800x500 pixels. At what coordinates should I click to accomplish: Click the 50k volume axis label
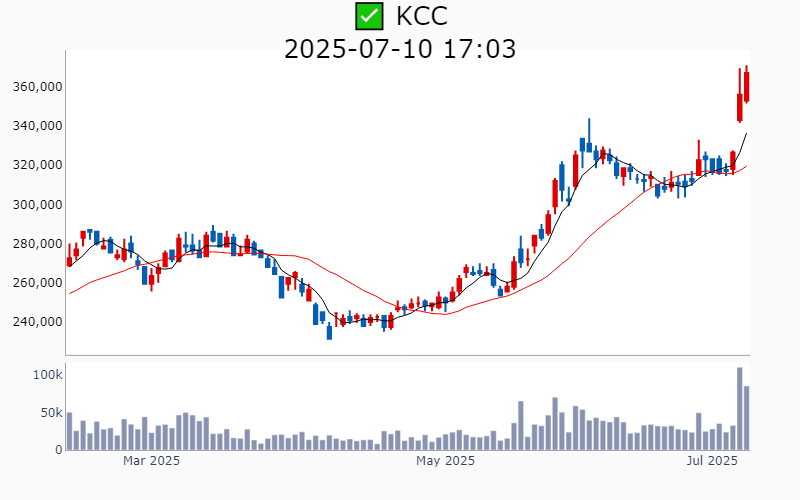(52, 413)
